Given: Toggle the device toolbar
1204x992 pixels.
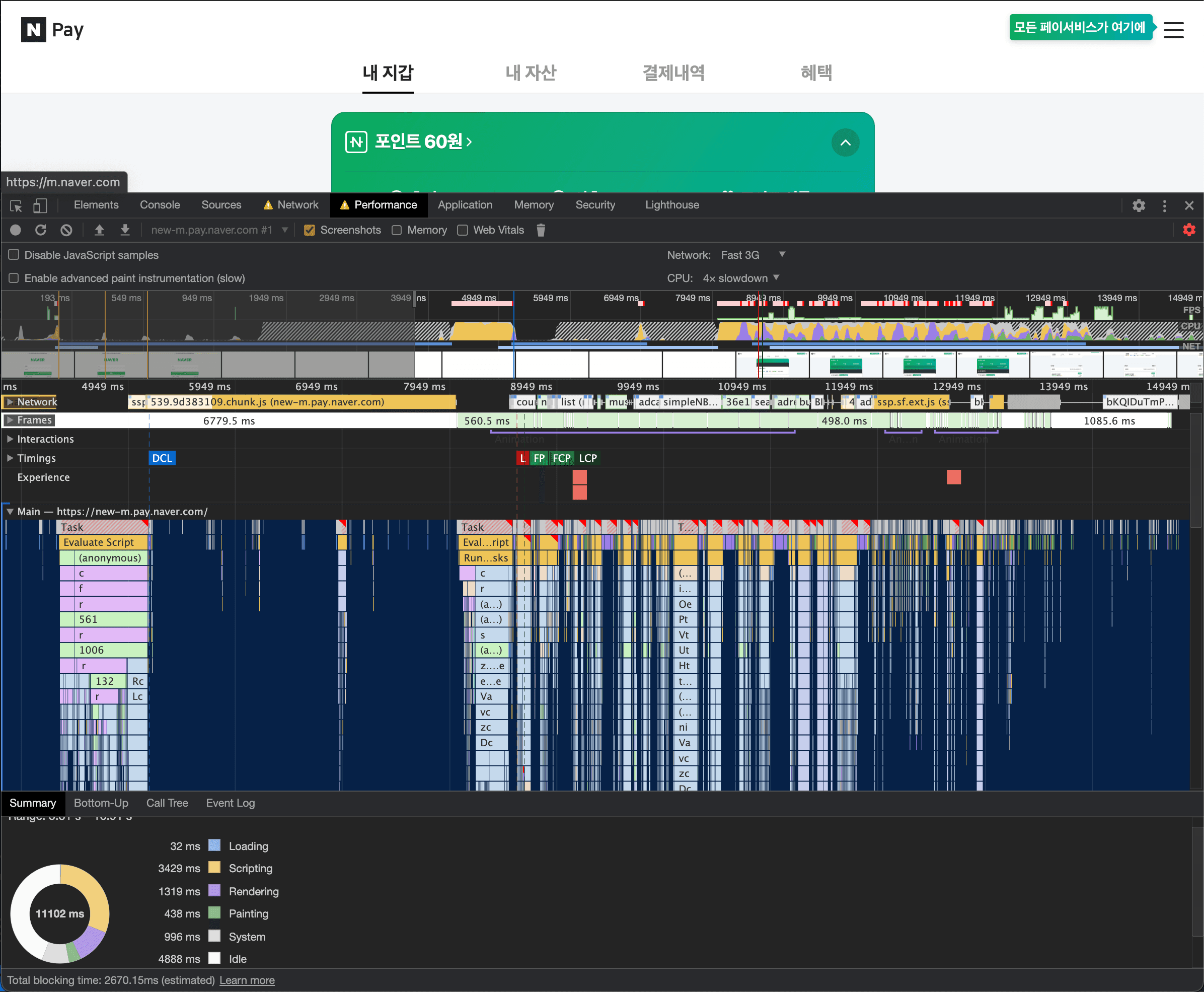Looking at the screenshot, I should click(x=39, y=206).
